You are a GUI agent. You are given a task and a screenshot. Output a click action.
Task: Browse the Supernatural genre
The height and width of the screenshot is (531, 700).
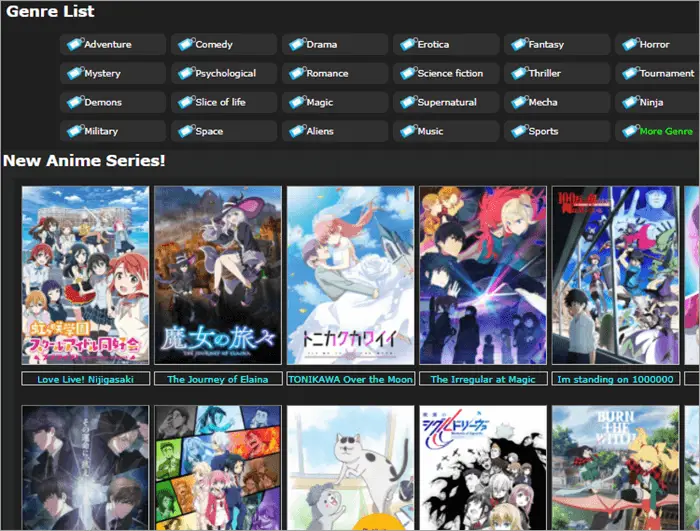click(x=448, y=103)
